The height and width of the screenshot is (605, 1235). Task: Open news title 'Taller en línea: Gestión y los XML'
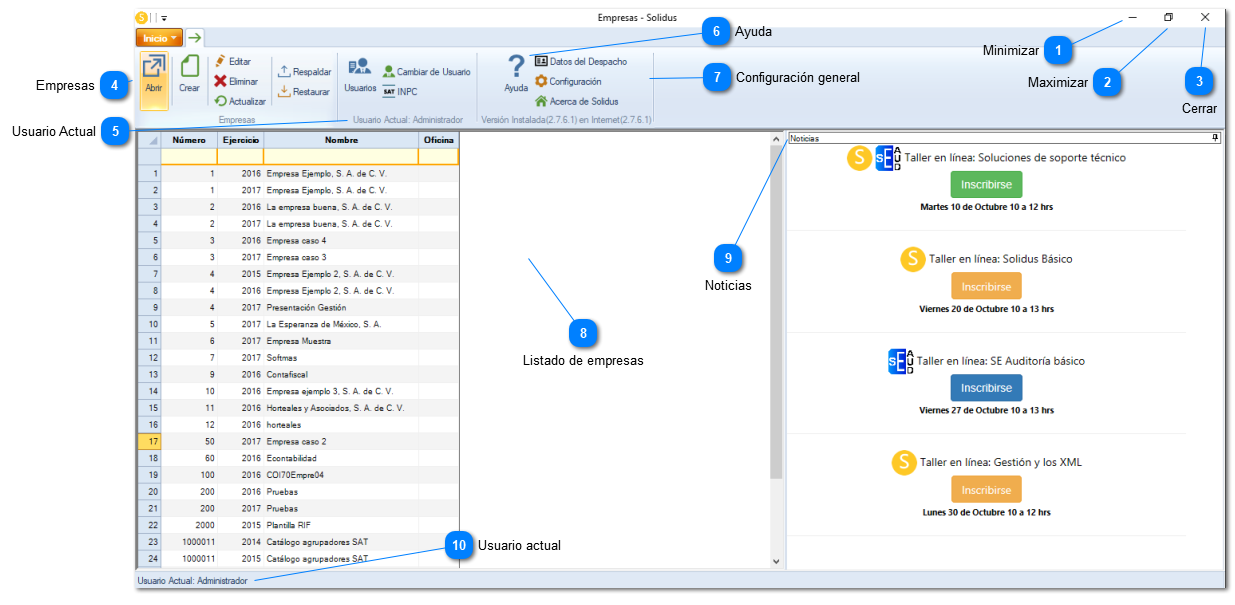pos(1001,462)
